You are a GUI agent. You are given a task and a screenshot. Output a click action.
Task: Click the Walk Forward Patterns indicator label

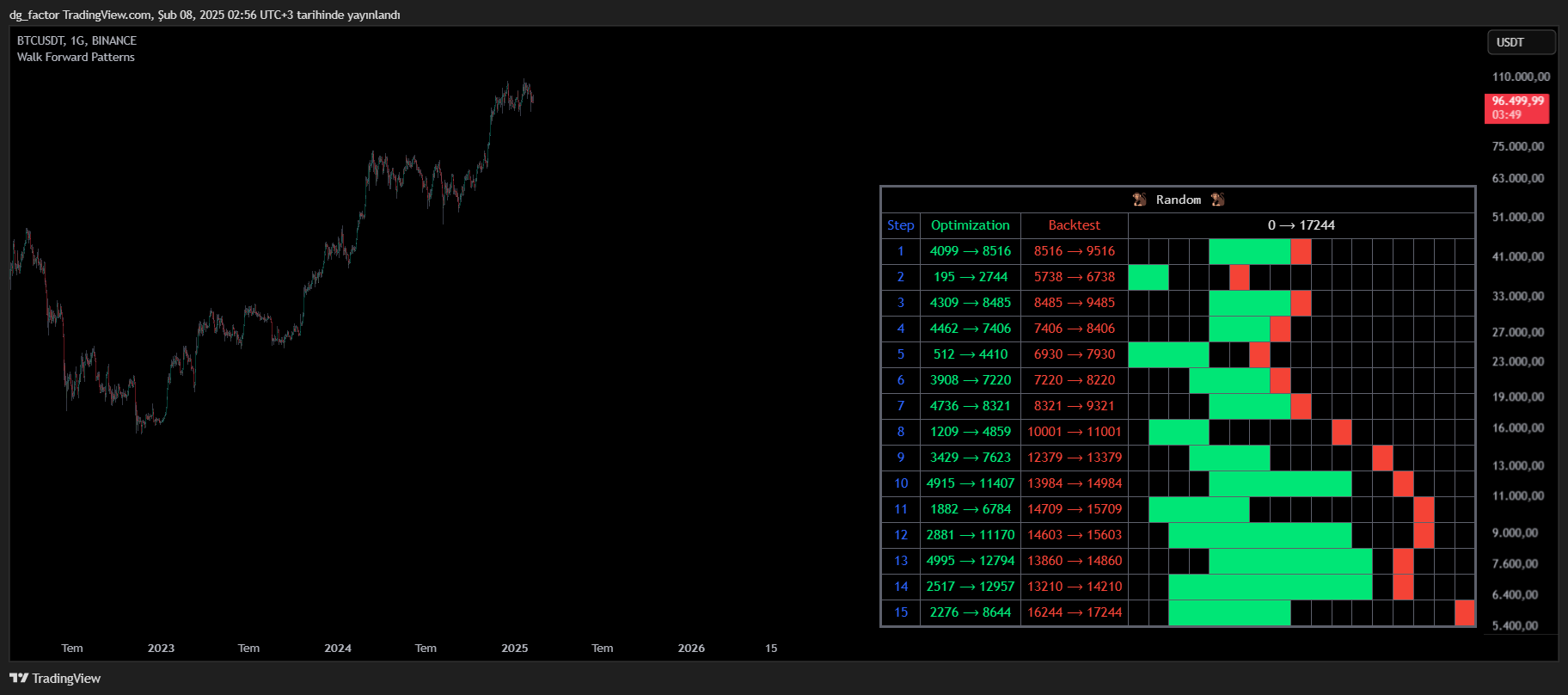pyautogui.click(x=76, y=57)
